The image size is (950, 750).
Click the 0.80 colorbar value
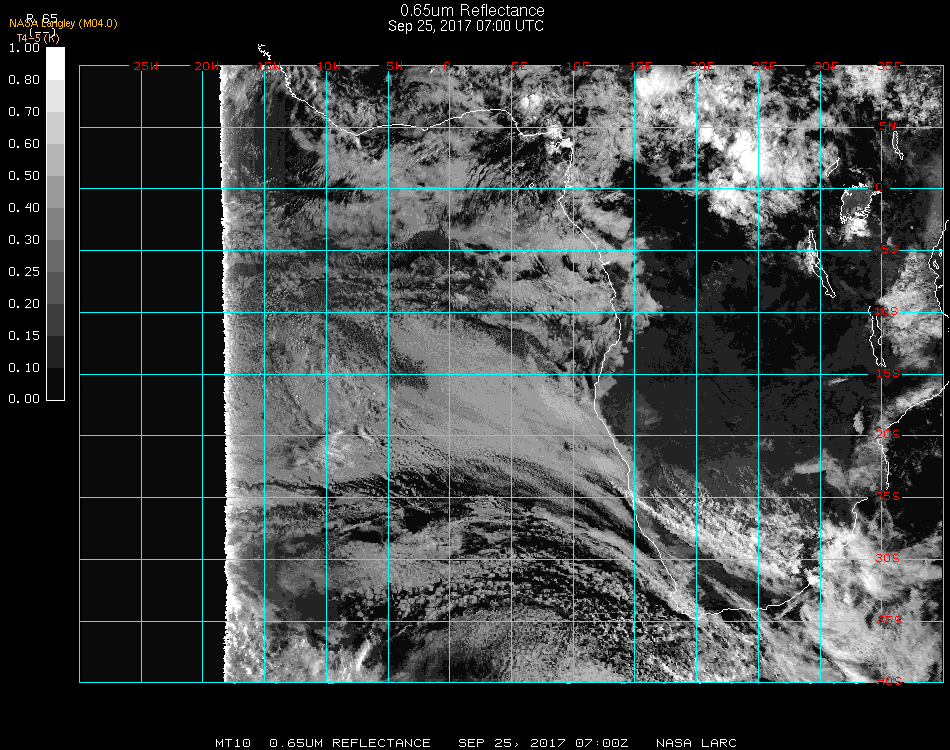pyautogui.click(x=24, y=80)
